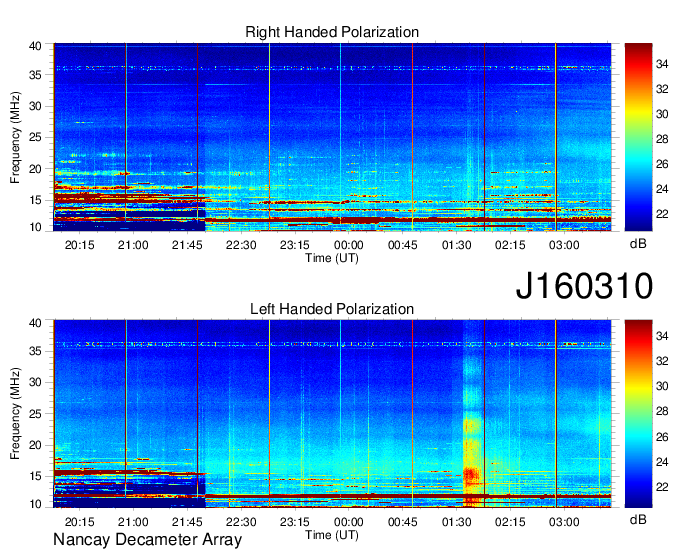The image size is (680, 552).
Task: Click the 00:45 tick under Left Handed plot
Action: (402, 522)
